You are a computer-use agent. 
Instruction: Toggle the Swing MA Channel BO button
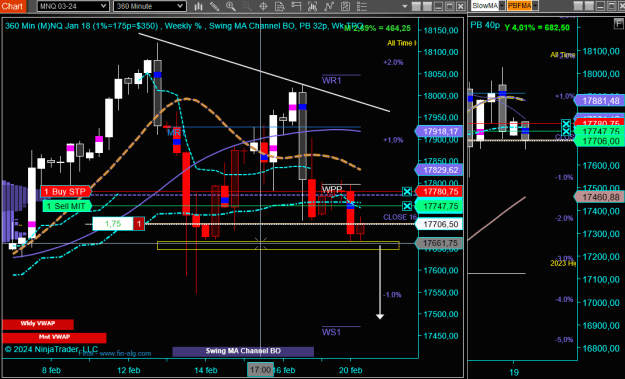click(243, 351)
